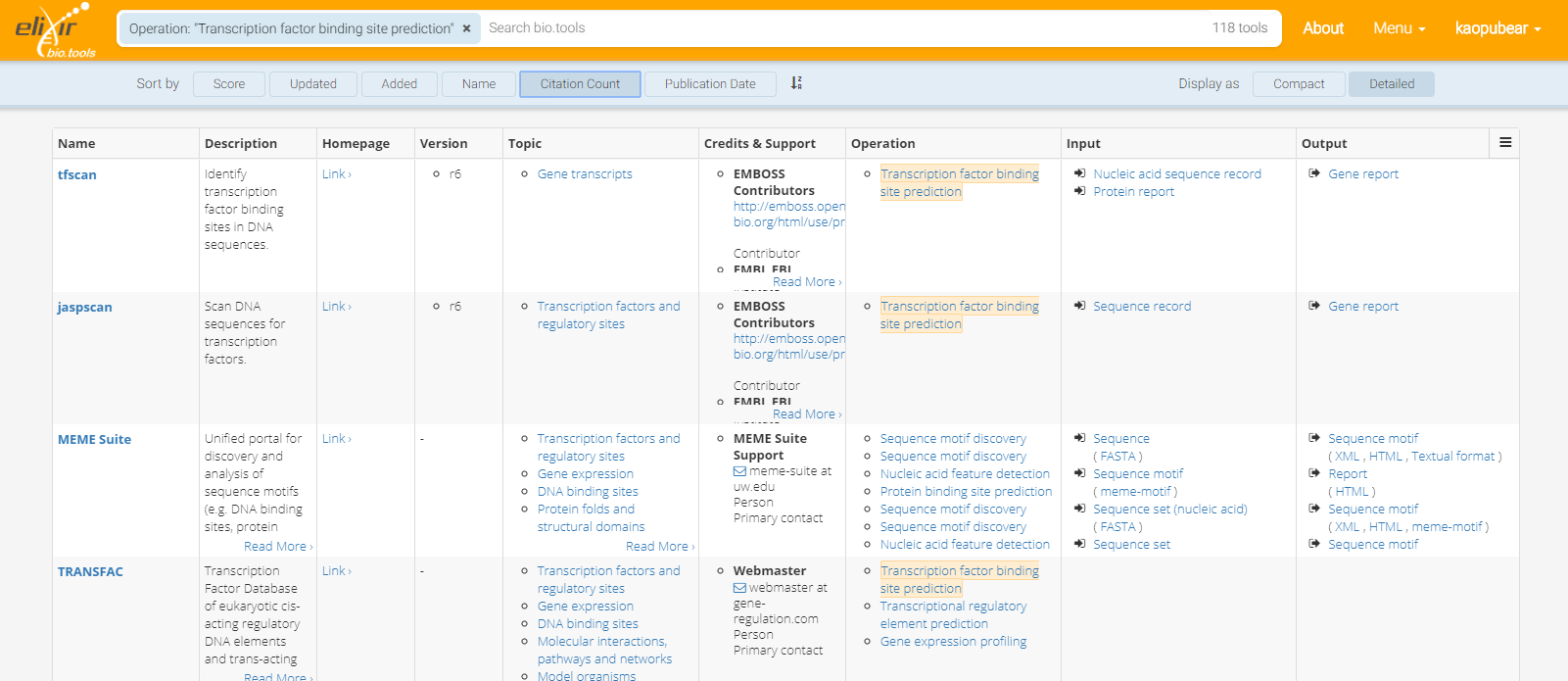Click input icon beside jaspscan Sequence record
Image resolution: width=1568 pixels, height=681 pixels.
[x=1079, y=306]
